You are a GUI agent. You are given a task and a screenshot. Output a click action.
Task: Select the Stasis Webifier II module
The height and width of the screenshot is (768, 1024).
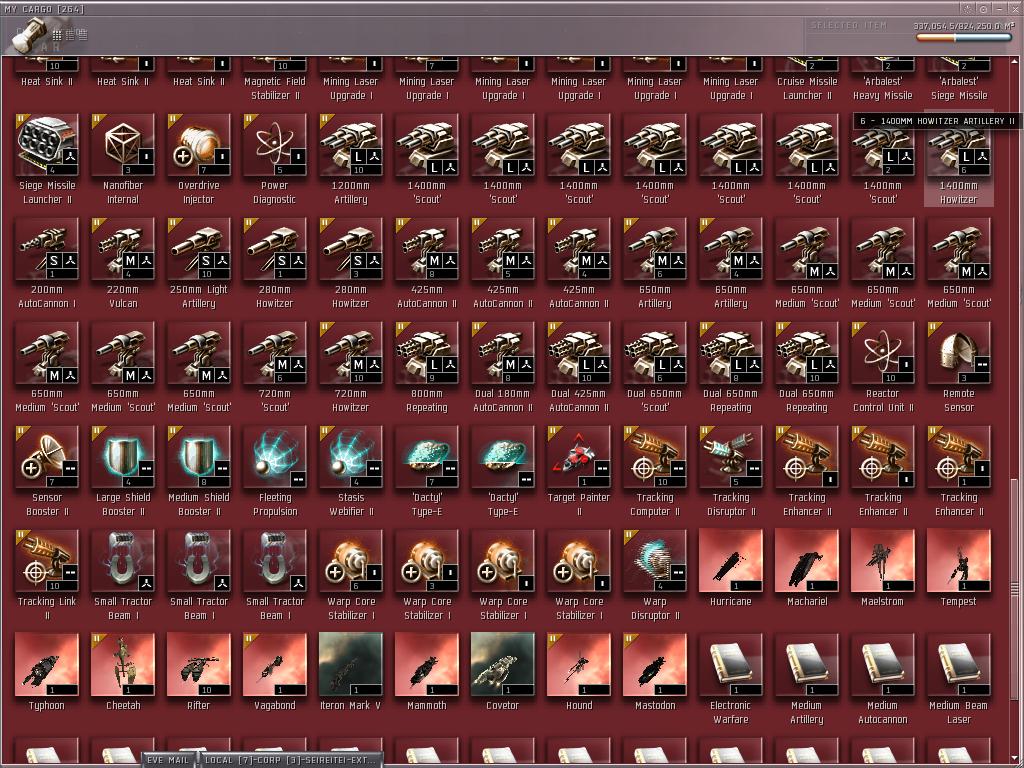[x=351, y=471]
